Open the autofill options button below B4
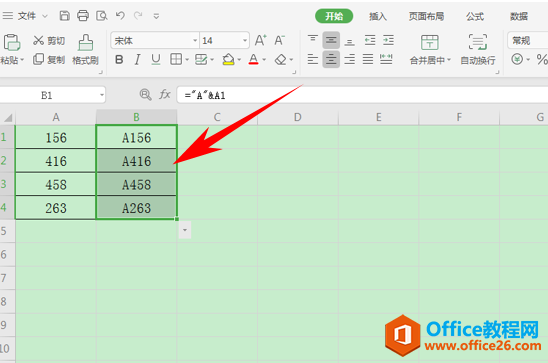The height and width of the screenshot is (363, 548). point(185,230)
